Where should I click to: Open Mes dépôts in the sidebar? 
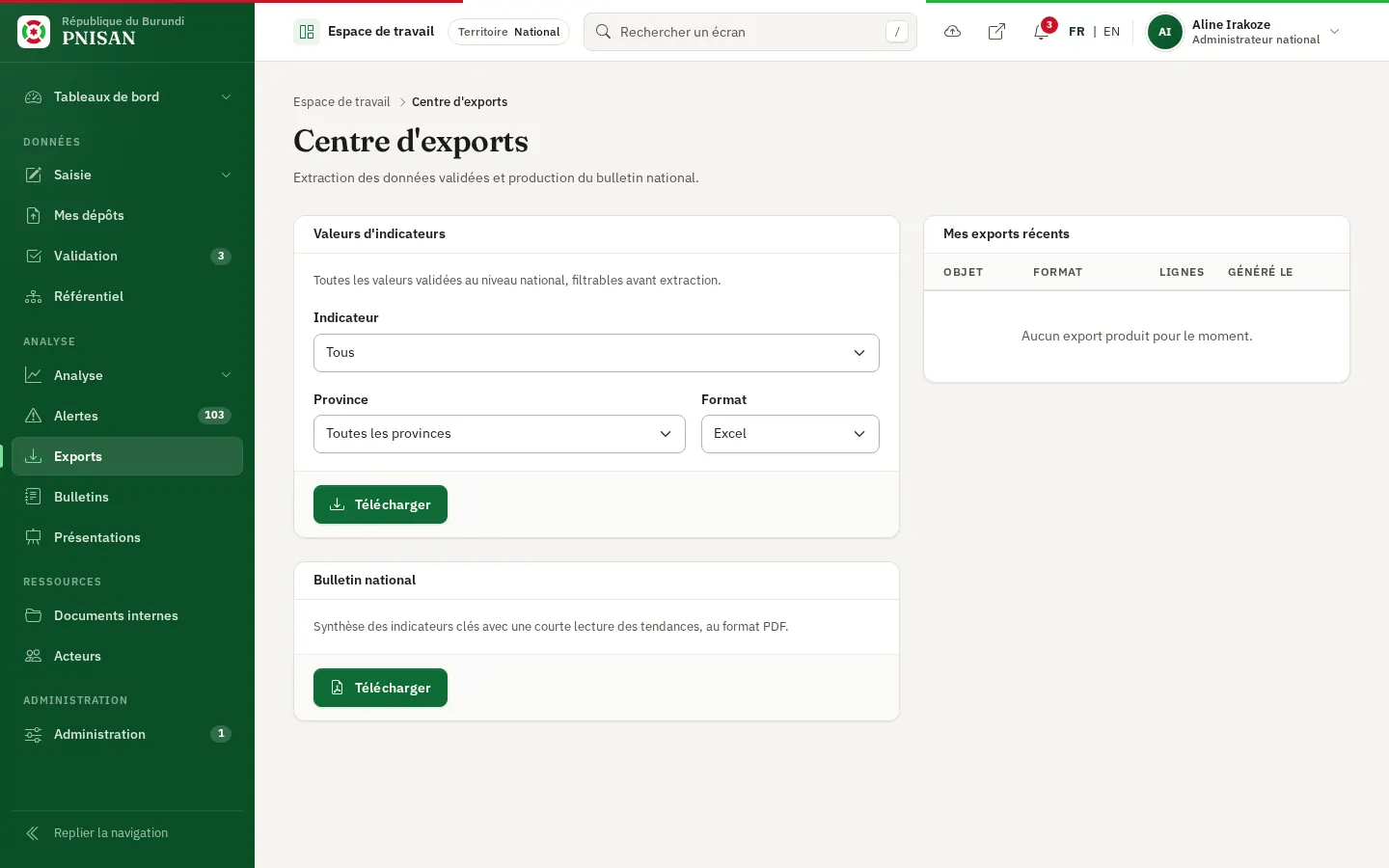127,215
